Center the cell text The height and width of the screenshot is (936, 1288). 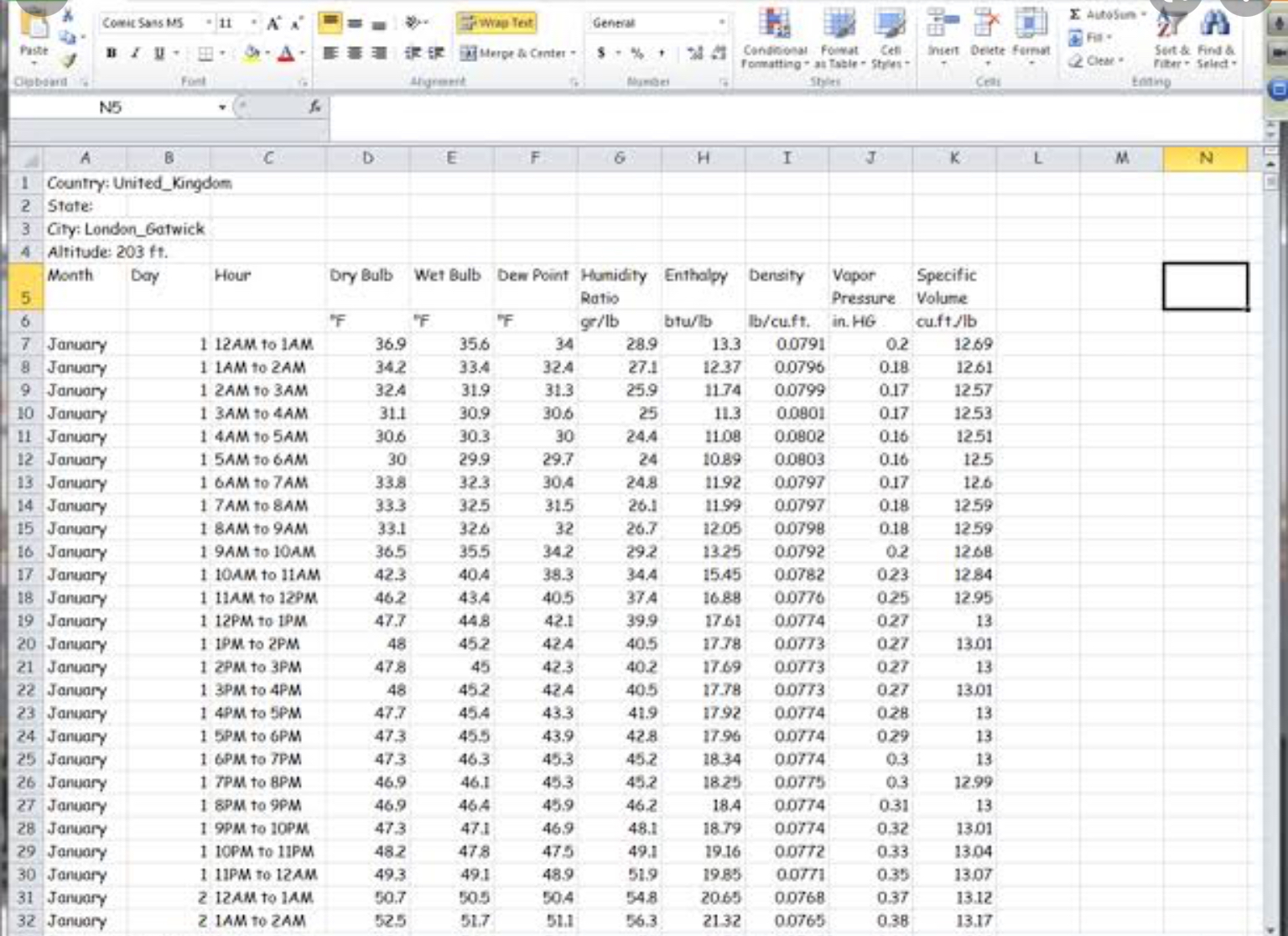(x=355, y=53)
